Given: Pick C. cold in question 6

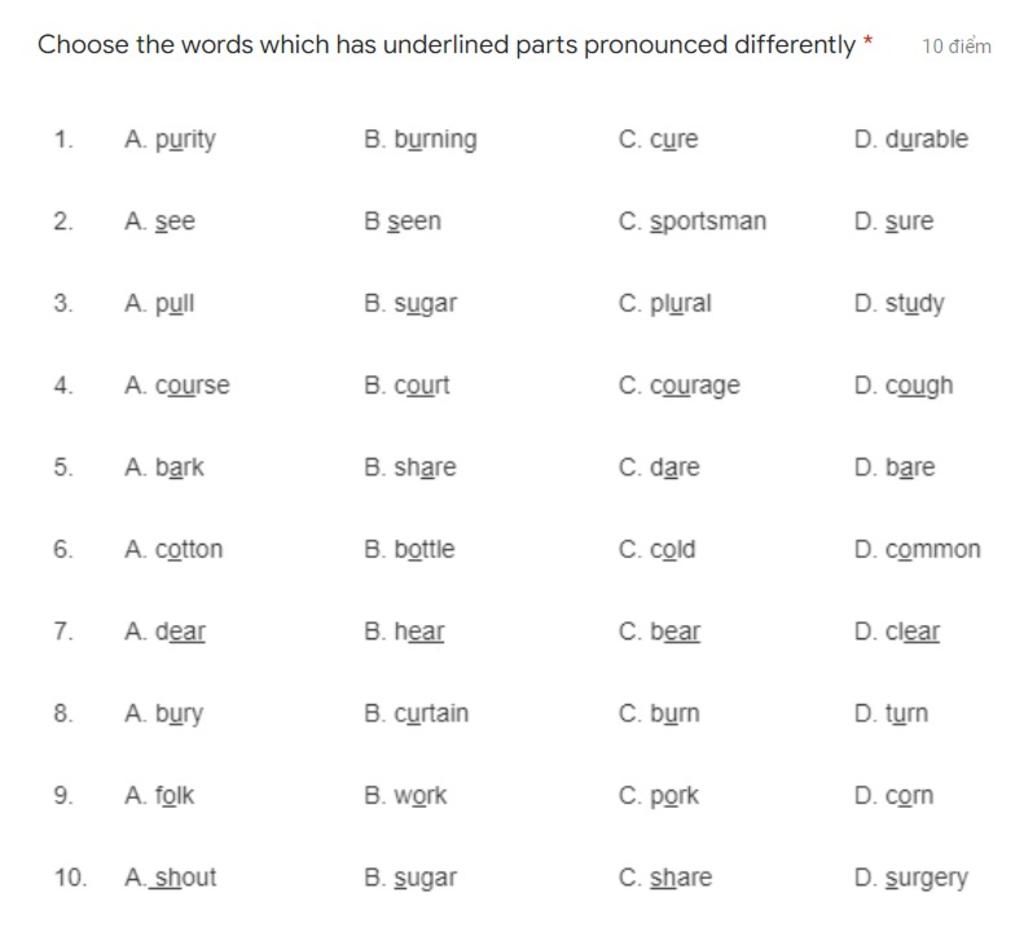Looking at the screenshot, I should [x=657, y=549].
